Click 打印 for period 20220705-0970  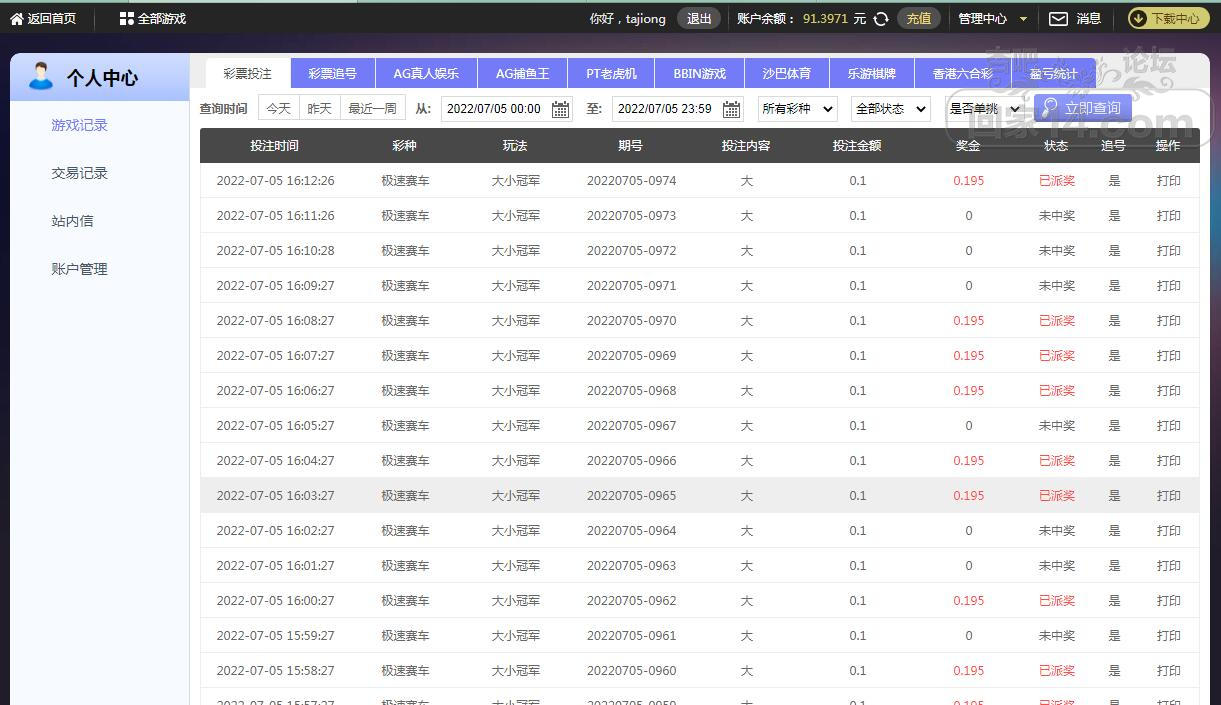[x=1168, y=321]
